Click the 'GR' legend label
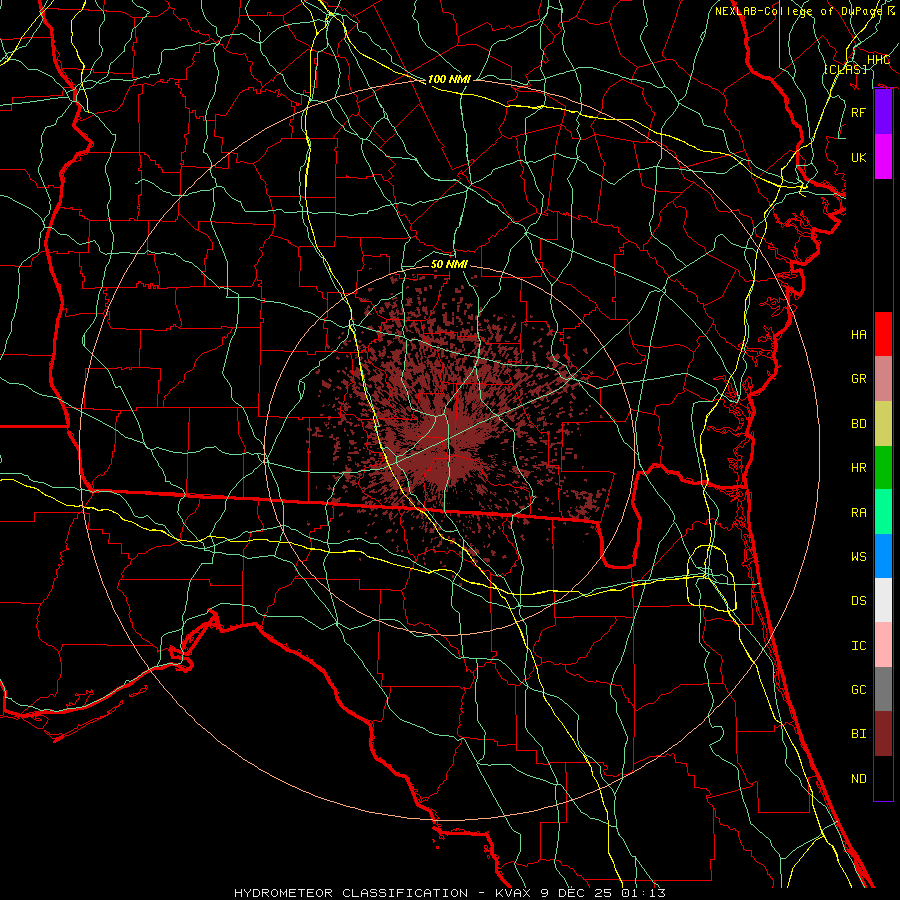The width and height of the screenshot is (900, 900). point(859,379)
